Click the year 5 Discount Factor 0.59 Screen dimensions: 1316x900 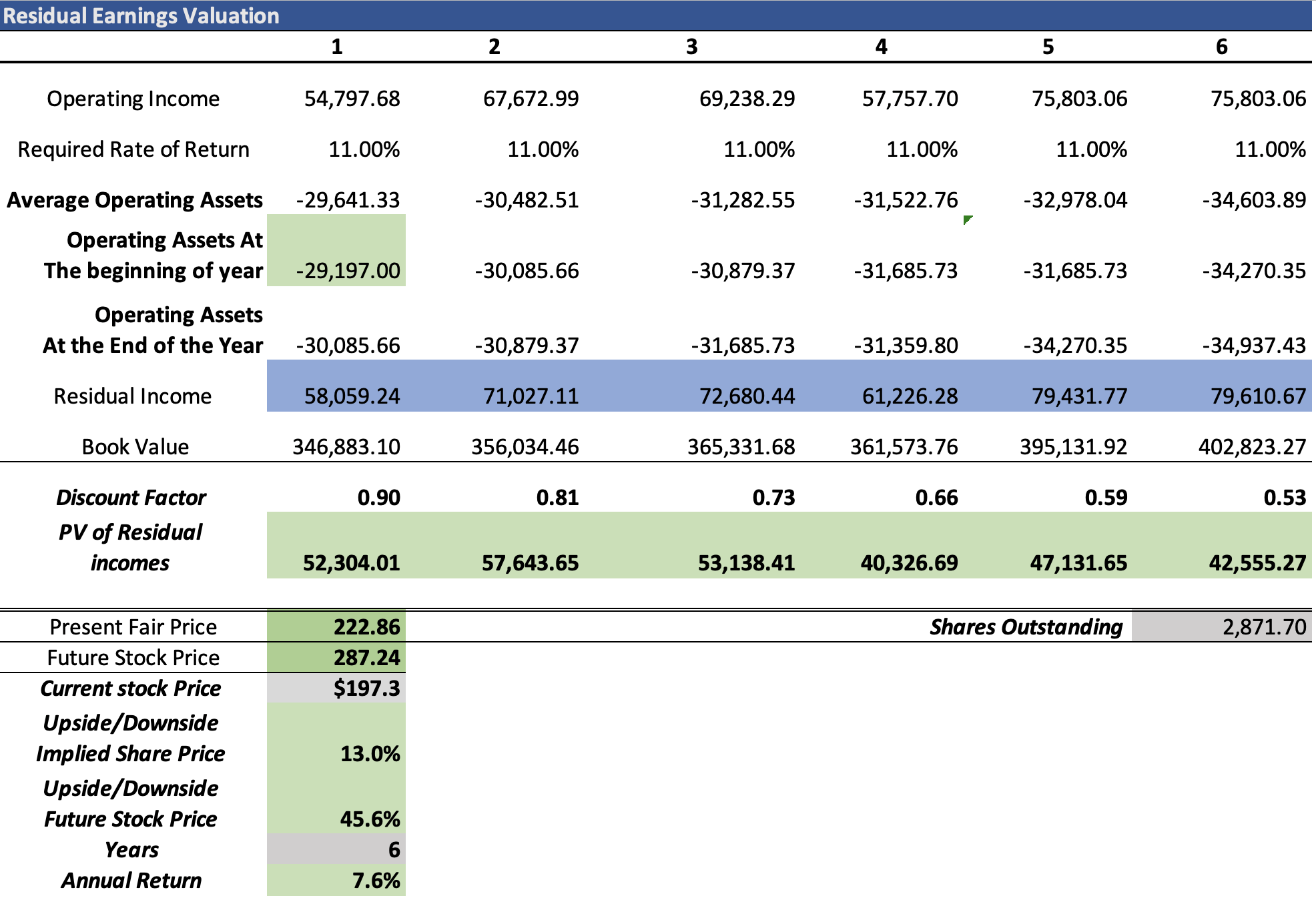click(1105, 497)
